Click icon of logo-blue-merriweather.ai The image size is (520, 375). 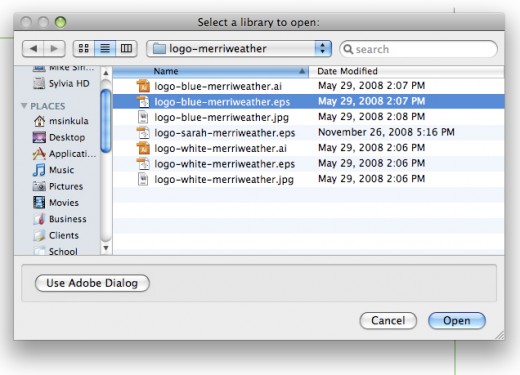143,86
